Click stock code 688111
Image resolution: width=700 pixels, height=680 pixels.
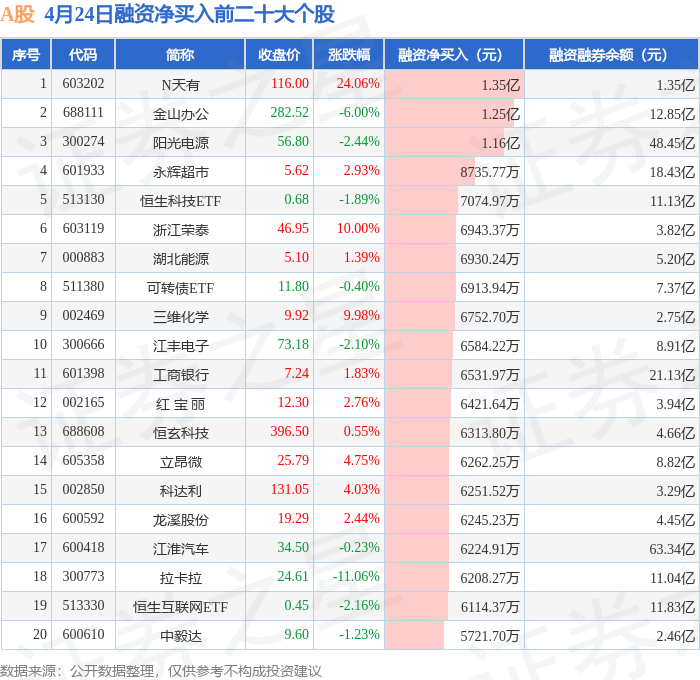pos(83,113)
